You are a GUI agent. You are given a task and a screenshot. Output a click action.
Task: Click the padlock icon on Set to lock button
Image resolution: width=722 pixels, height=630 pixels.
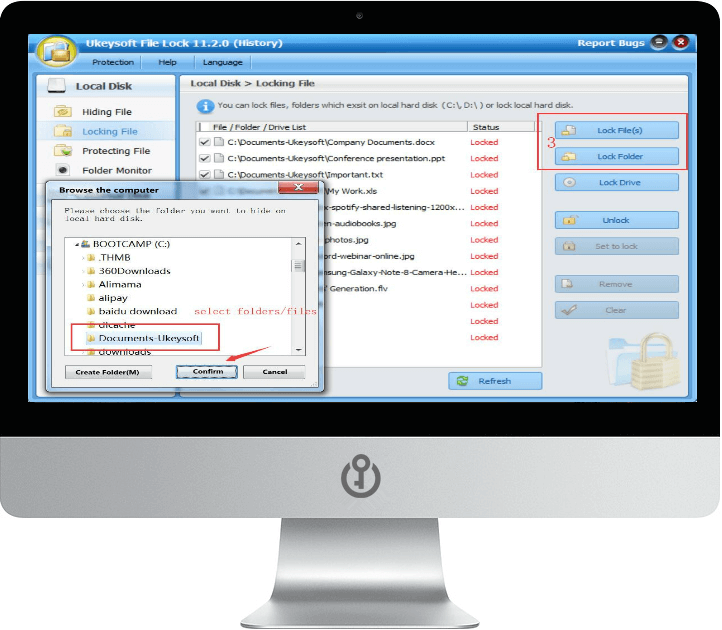point(569,246)
